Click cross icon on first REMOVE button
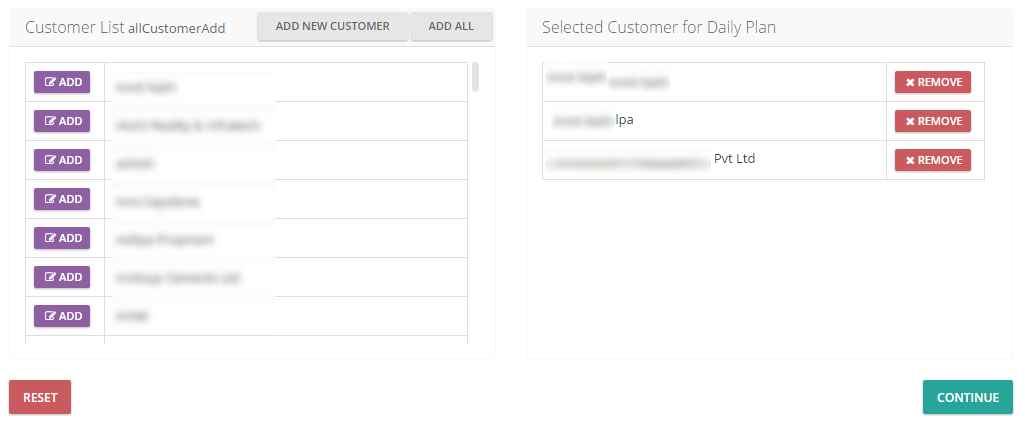1025x421 pixels. click(910, 82)
